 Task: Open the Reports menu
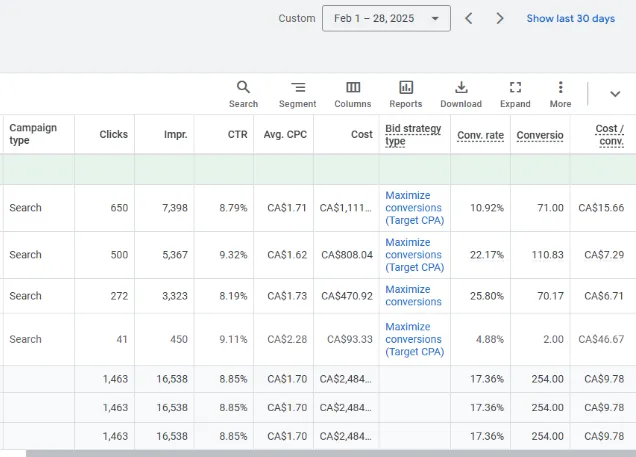pyautogui.click(x=406, y=94)
